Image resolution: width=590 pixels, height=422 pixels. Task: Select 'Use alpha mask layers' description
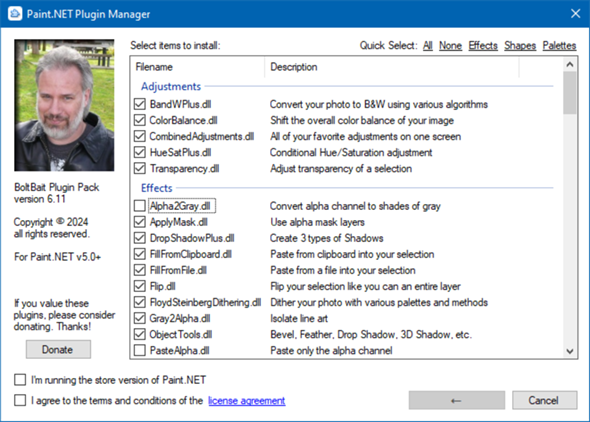point(317,222)
